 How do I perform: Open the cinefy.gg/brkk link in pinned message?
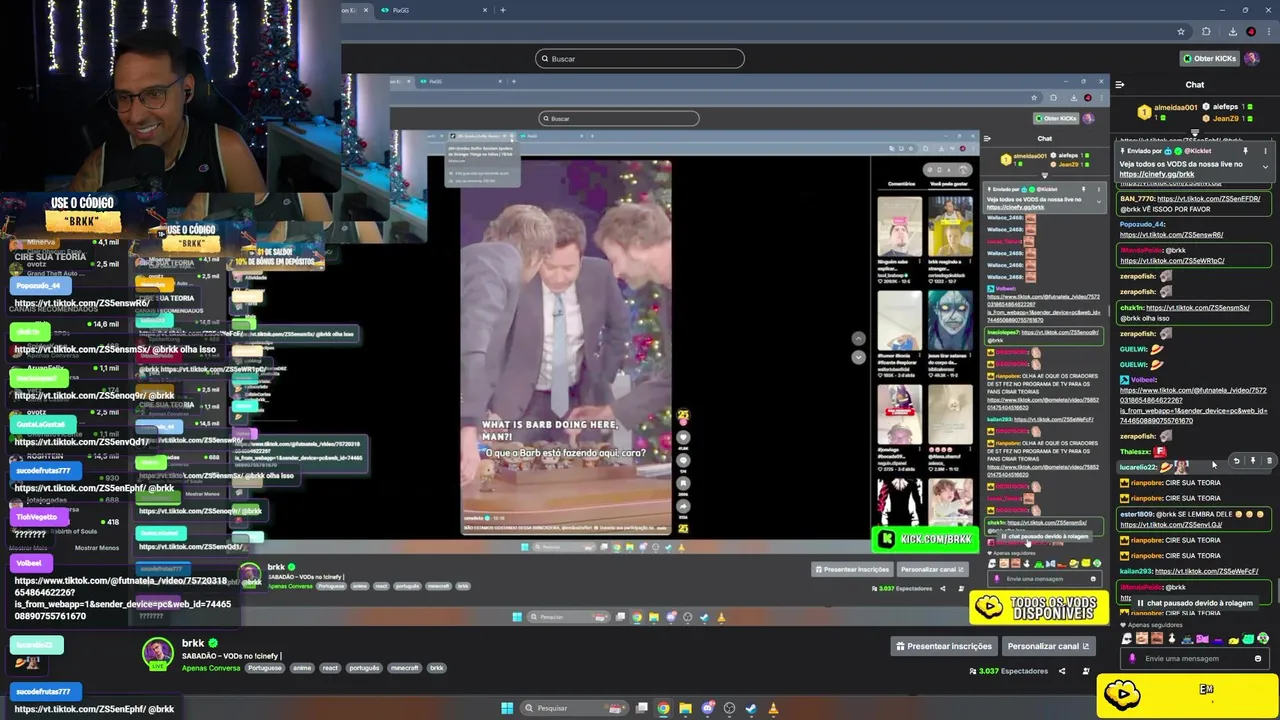pos(1156,174)
